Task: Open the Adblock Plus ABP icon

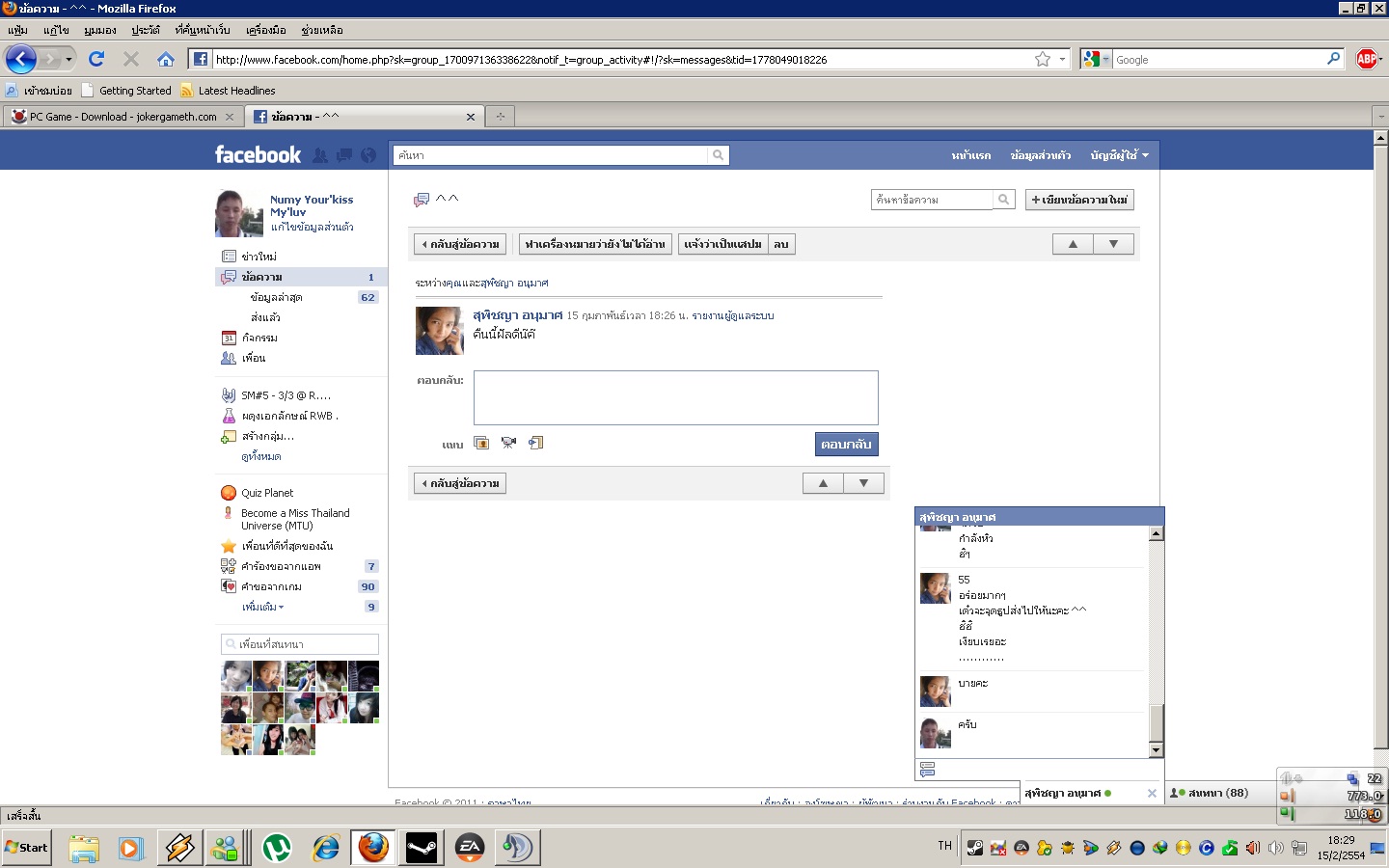Action: 1367,59
